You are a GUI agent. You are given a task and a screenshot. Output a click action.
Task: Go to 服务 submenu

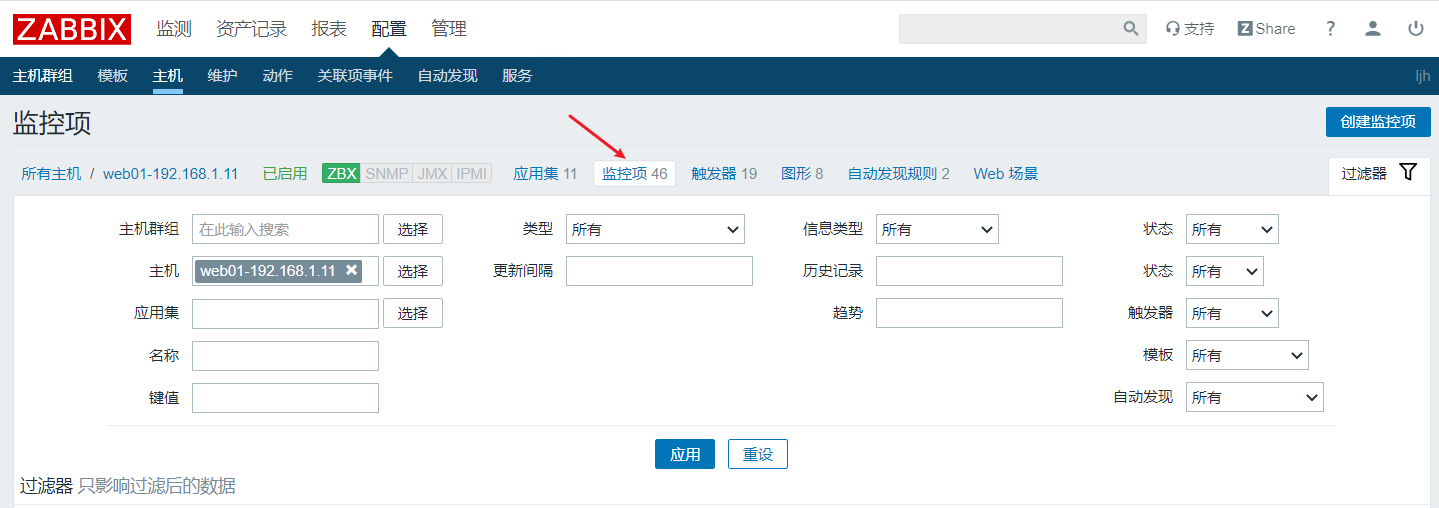(518, 76)
